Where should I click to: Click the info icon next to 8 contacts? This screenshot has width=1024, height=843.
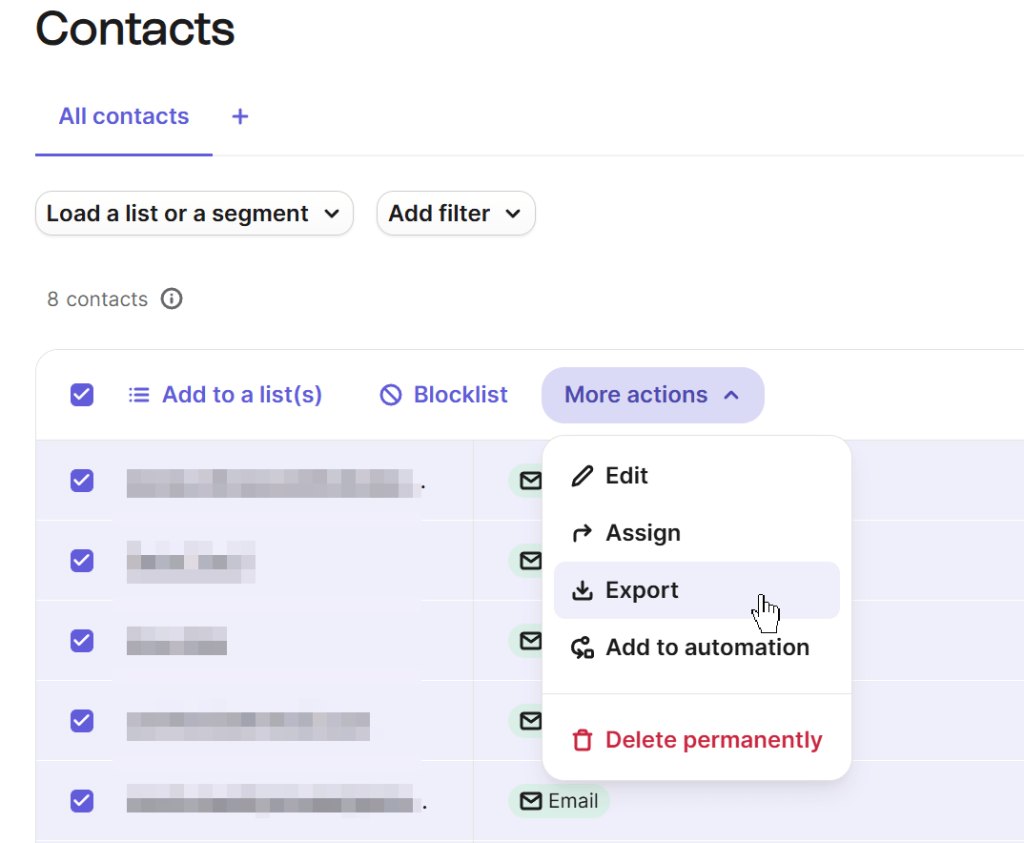(171, 299)
